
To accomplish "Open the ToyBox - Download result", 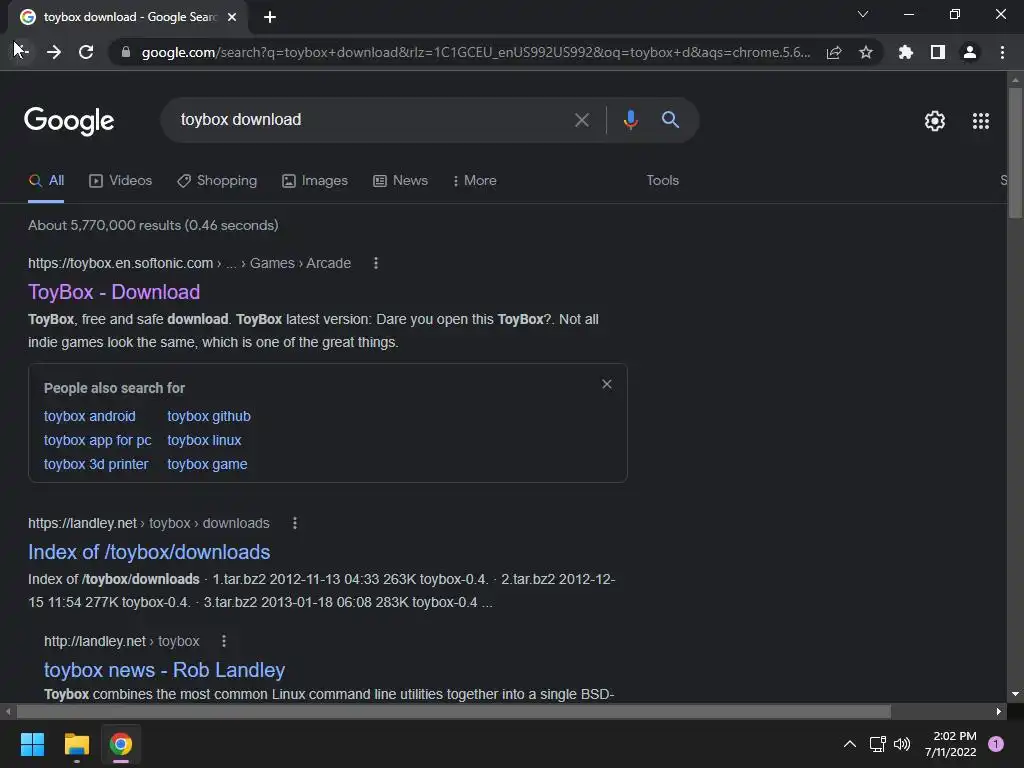I will (x=114, y=292).
